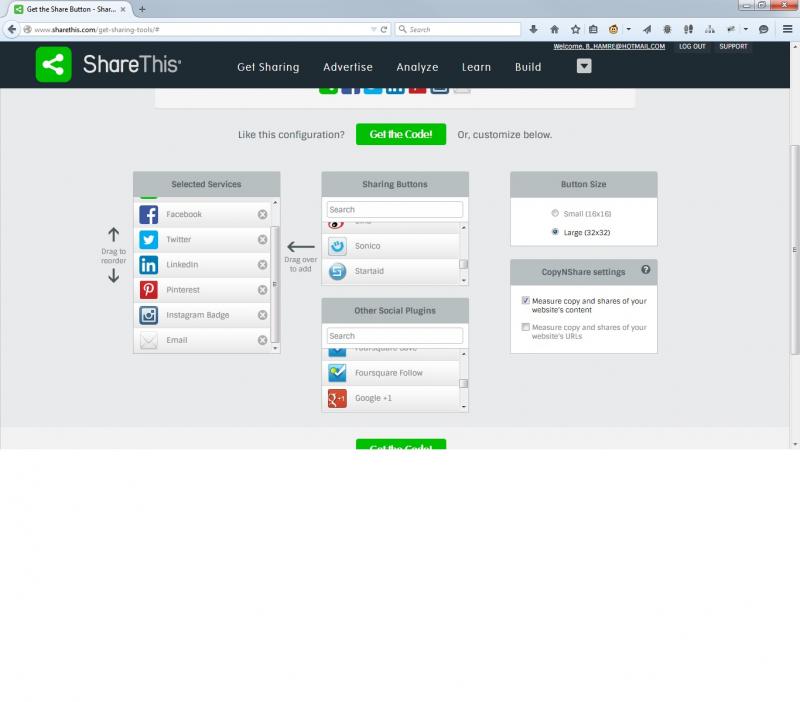Screen dimensions: 800x702
Task: Click the ShareThis green logo icon
Action: [54, 64]
